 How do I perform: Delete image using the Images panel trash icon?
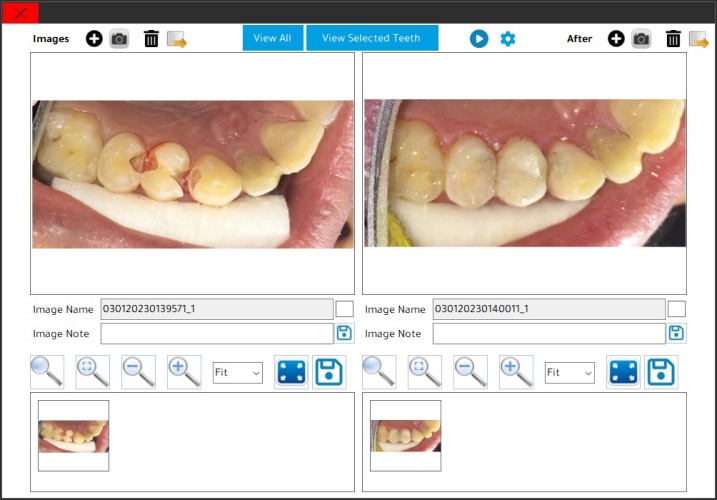click(x=151, y=39)
